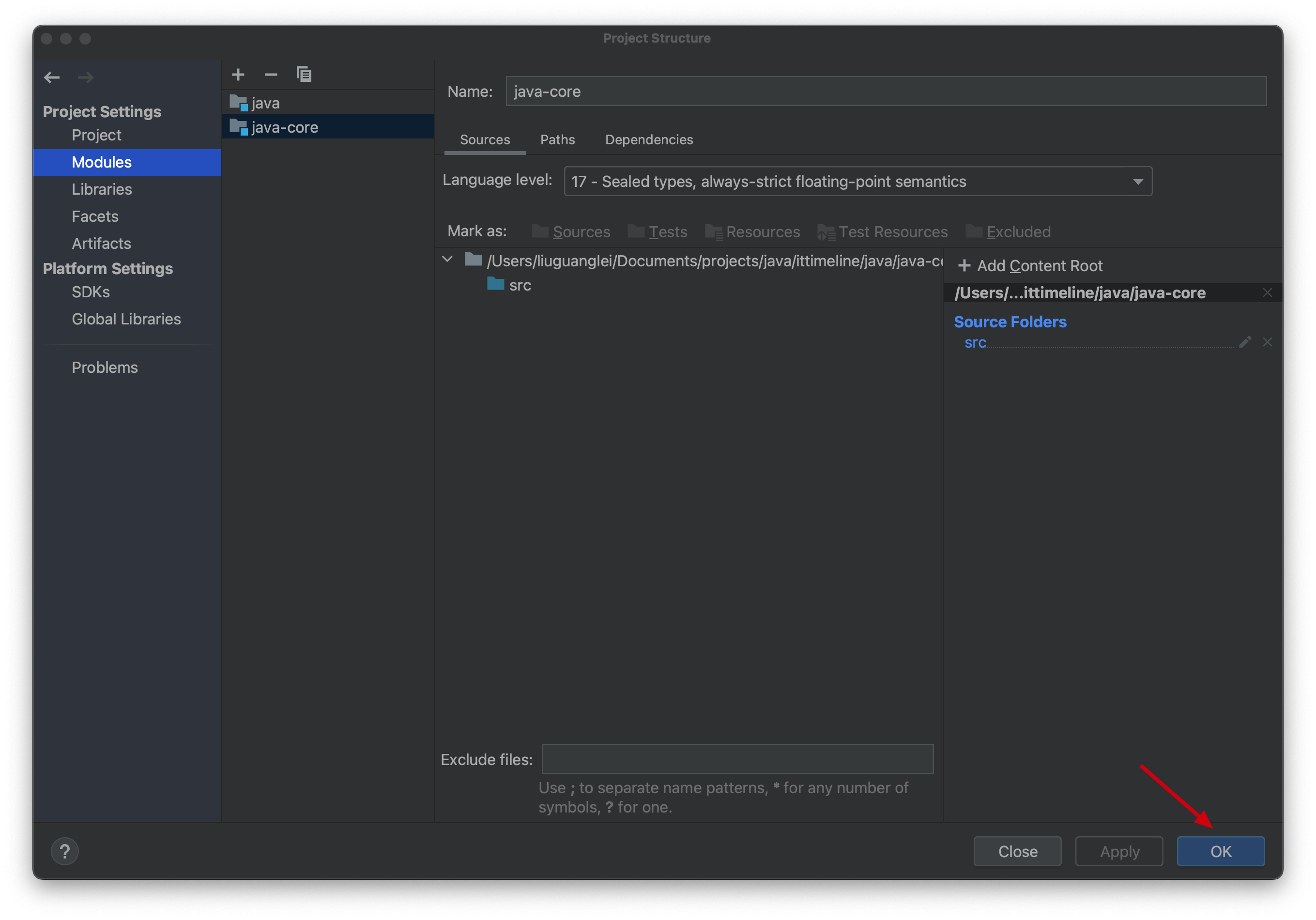This screenshot has height=920, width=1316.
Task: Click the Apply button
Action: tap(1119, 851)
